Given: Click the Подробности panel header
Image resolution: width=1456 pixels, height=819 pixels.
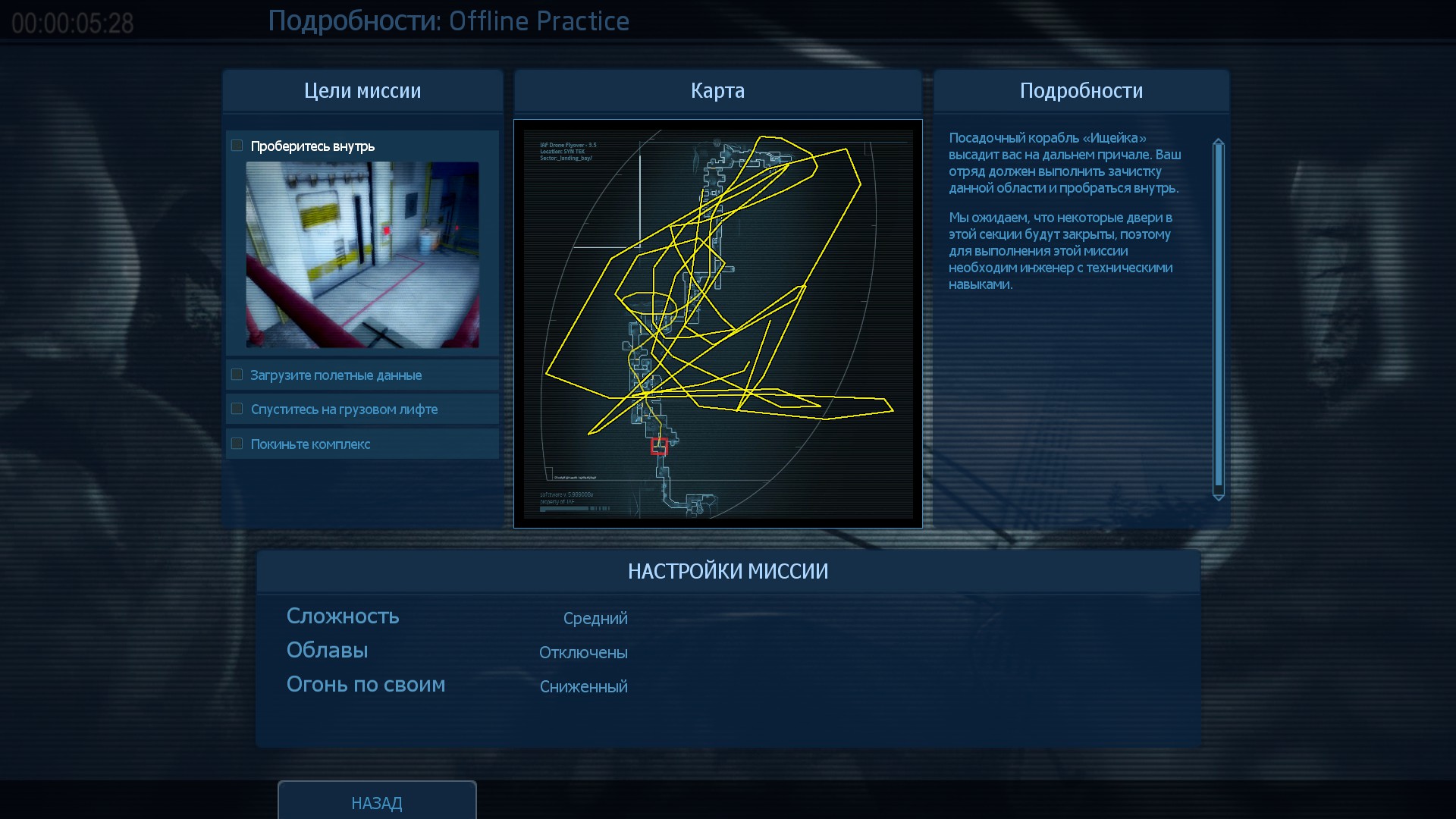Looking at the screenshot, I should tap(1081, 91).
